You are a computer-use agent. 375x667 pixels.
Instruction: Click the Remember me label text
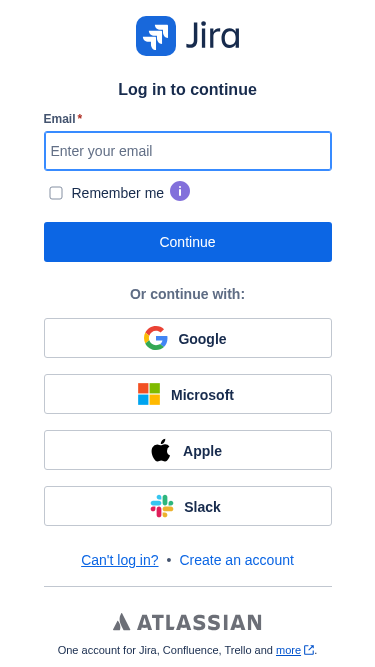[x=118, y=193]
